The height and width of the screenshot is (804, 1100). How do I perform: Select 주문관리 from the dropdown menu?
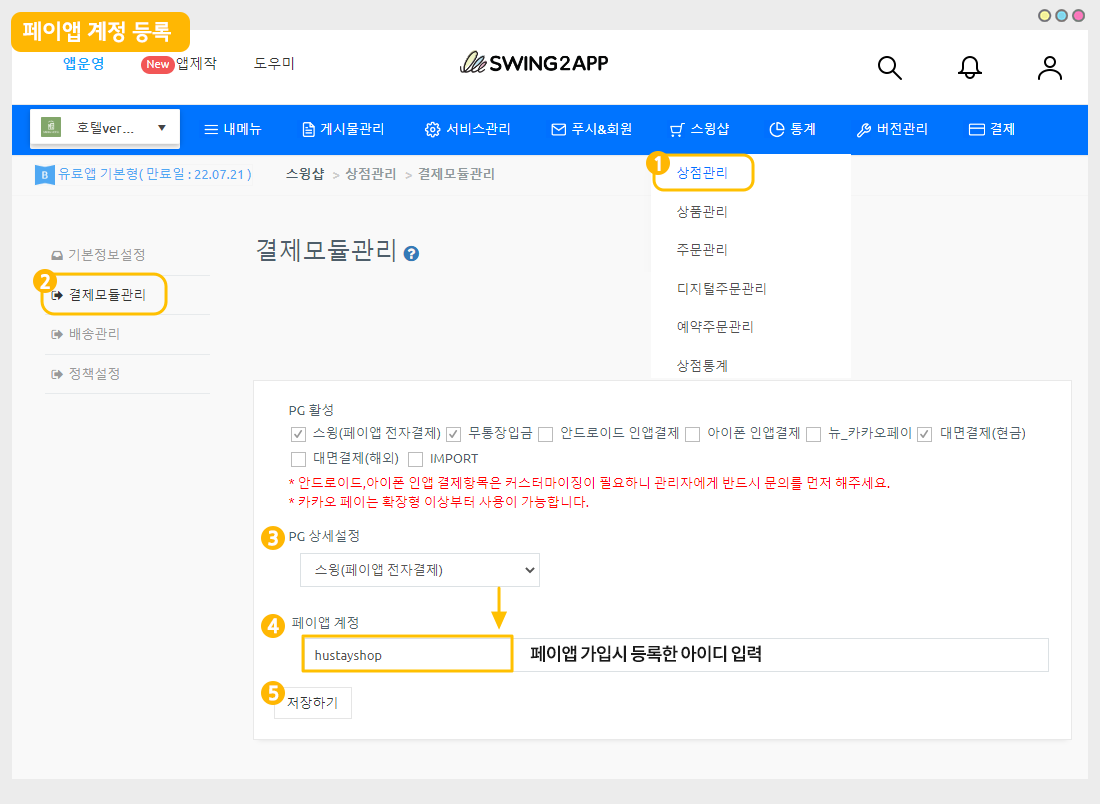(x=702, y=250)
